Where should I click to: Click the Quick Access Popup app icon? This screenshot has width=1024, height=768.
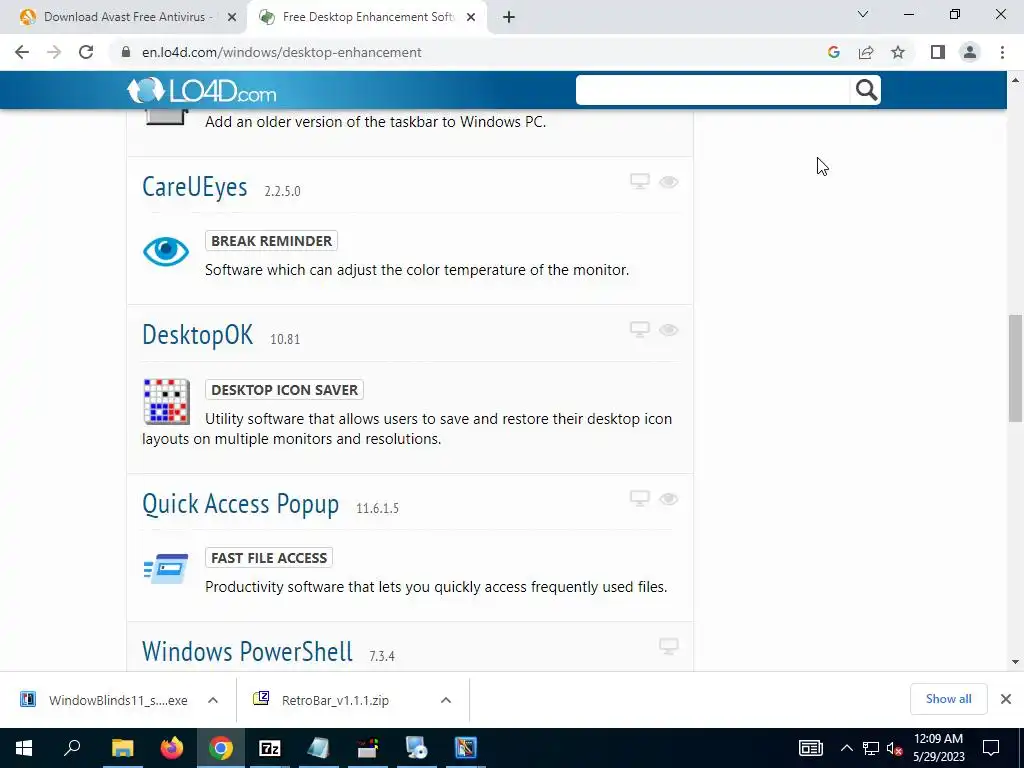(x=166, y=568)
